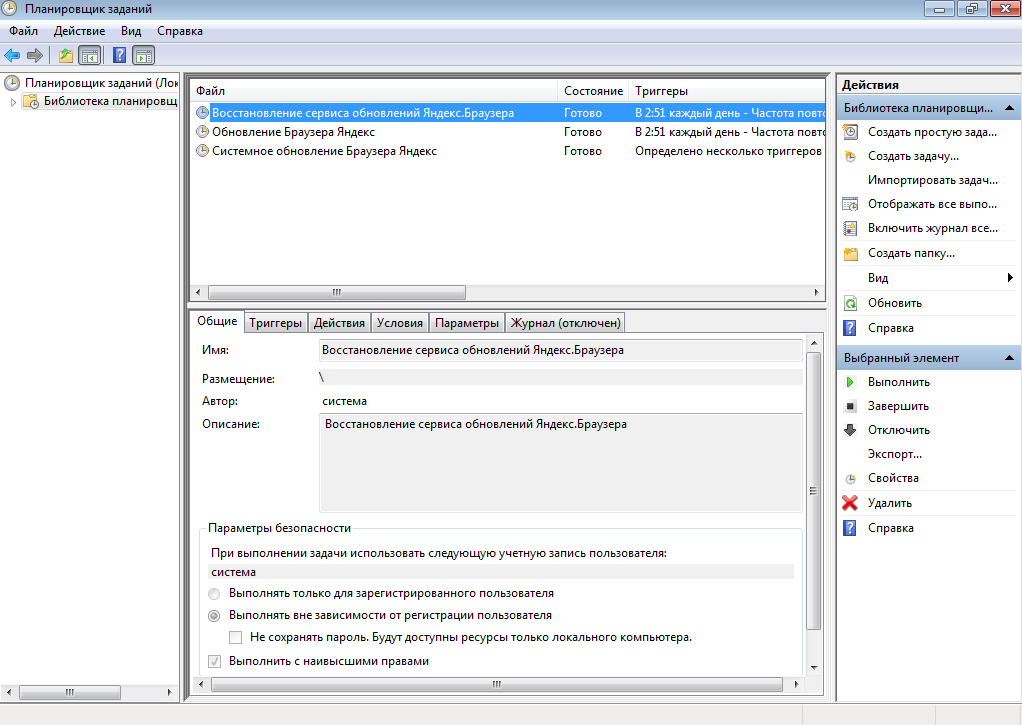Click 'Экспорт...' in the actions pane
1022x725 pixels.
pyautogui.click(x=894, y=454)
